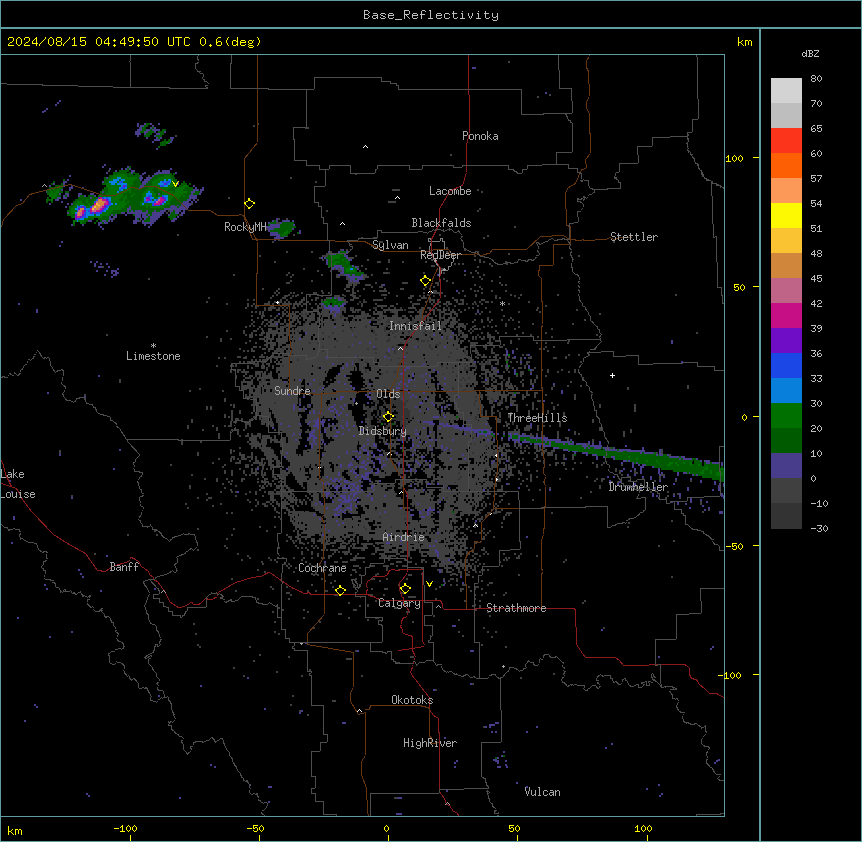Click the Lacombe city label
The height and width of the screenshot is (842, 862).
[x=450, y=191]
